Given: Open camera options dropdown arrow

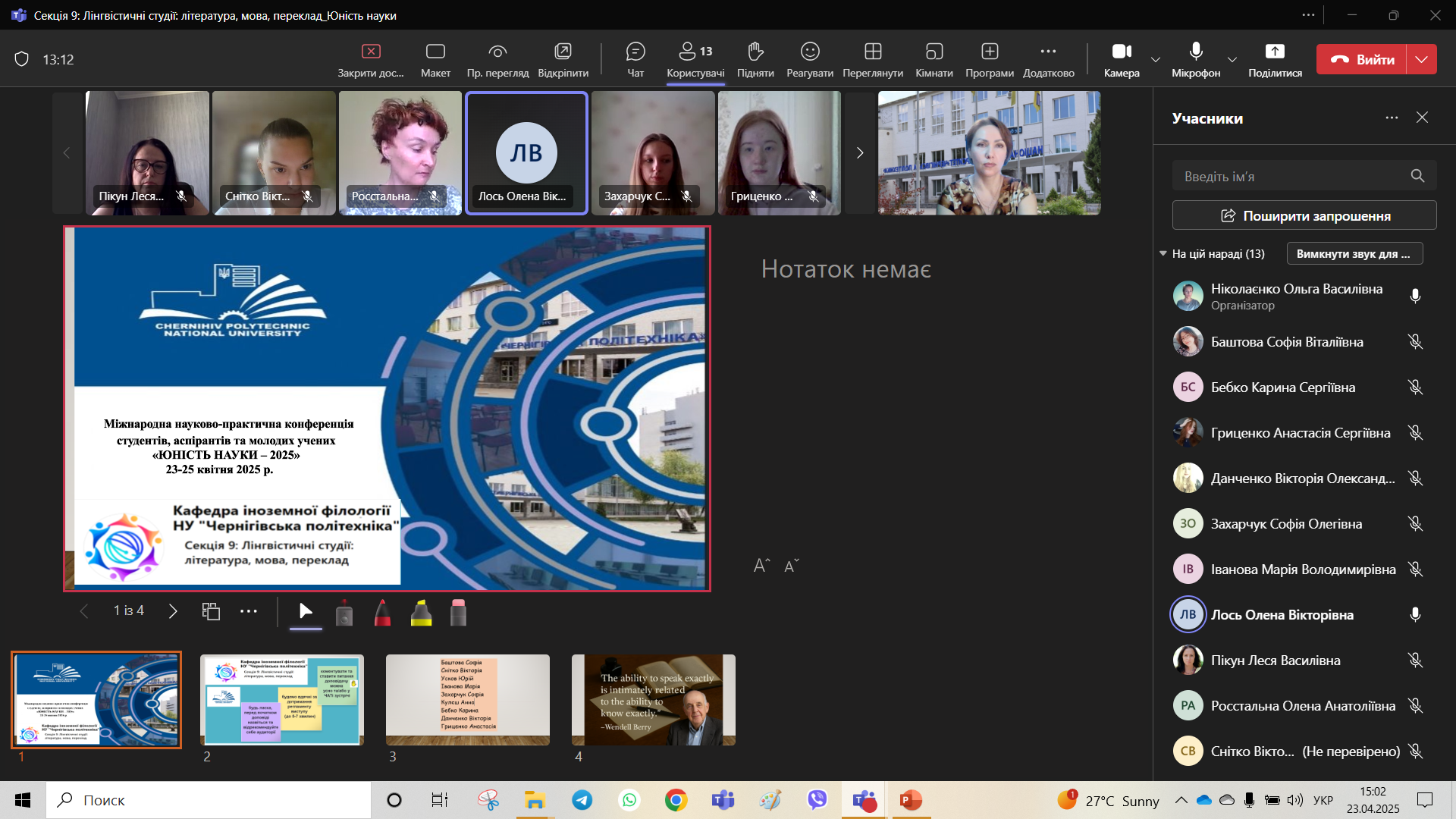Looking at the screenshot, I should point(1156,59).
